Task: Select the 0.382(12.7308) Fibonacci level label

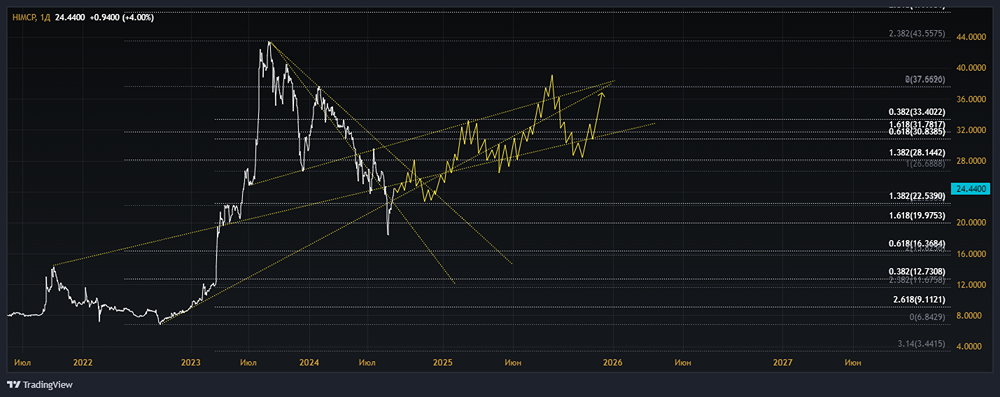Action: [917, 272]
